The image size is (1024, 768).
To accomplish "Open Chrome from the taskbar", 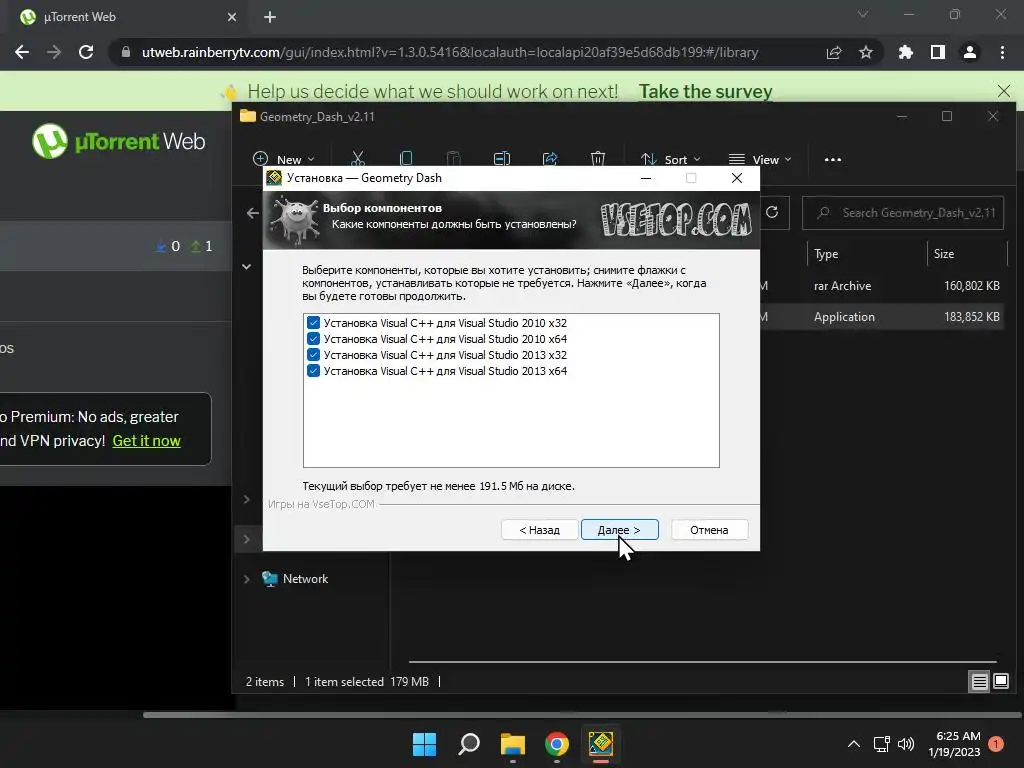I will 557,744.
